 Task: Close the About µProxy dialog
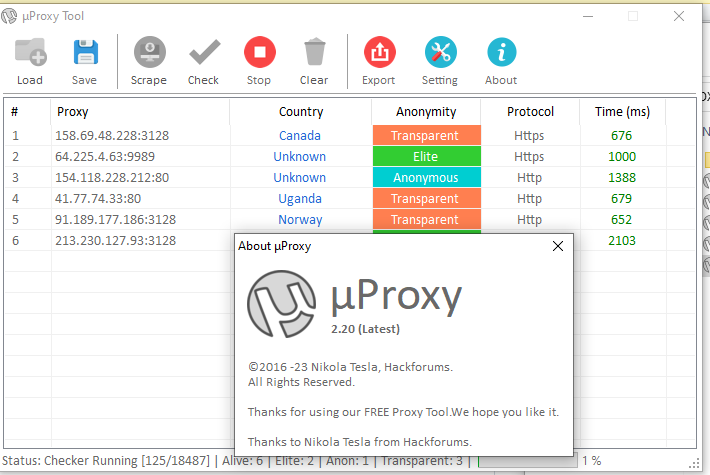pyautogui.click(x=558, y=246)
